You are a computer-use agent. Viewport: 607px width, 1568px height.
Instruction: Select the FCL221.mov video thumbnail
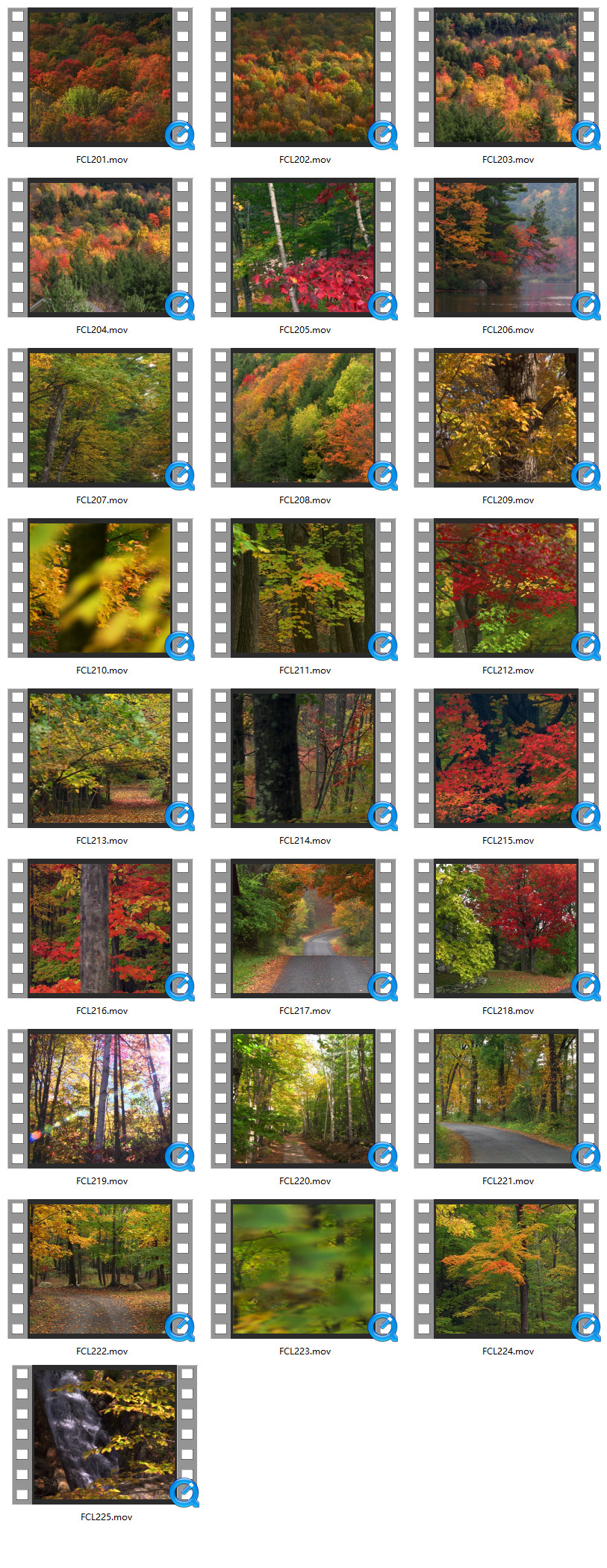(x=506, y=1098)
